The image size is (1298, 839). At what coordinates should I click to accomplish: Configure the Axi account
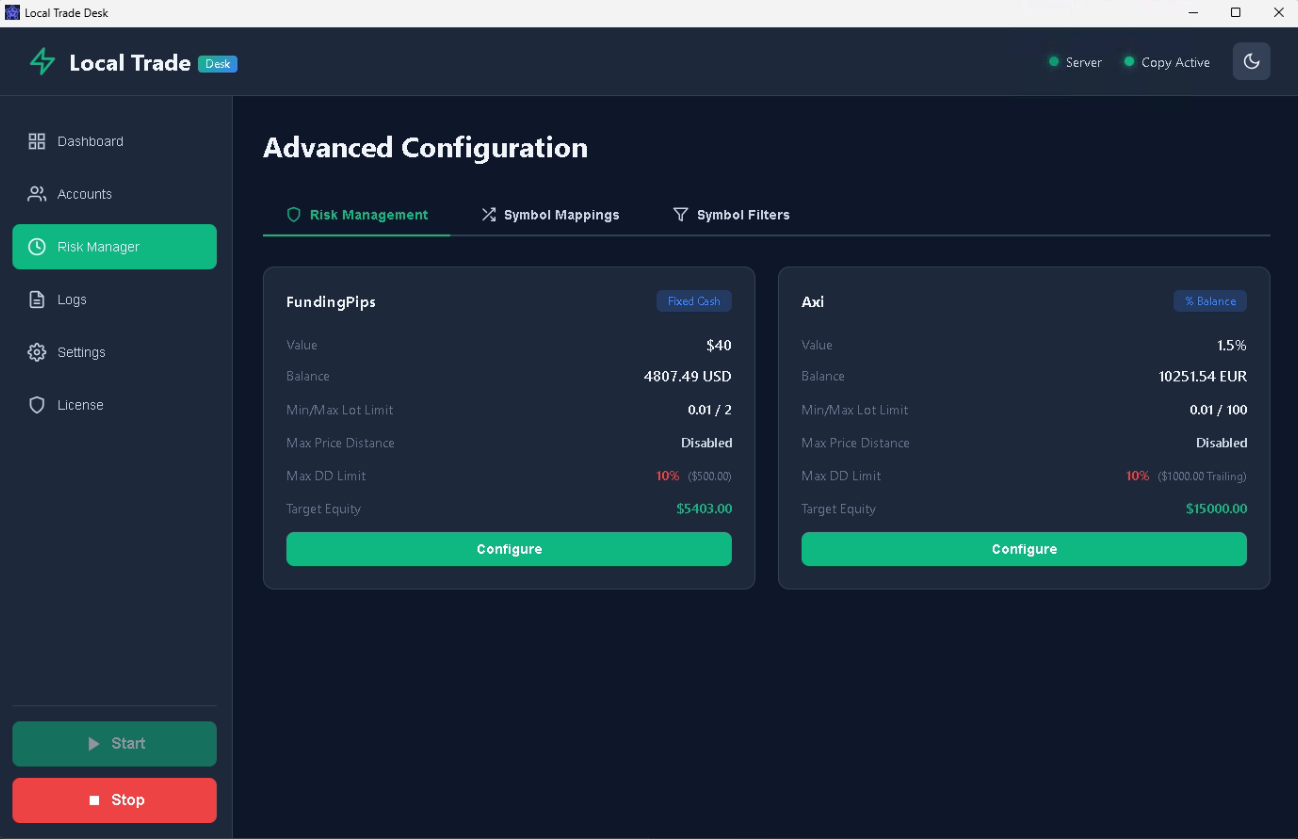1024,549
